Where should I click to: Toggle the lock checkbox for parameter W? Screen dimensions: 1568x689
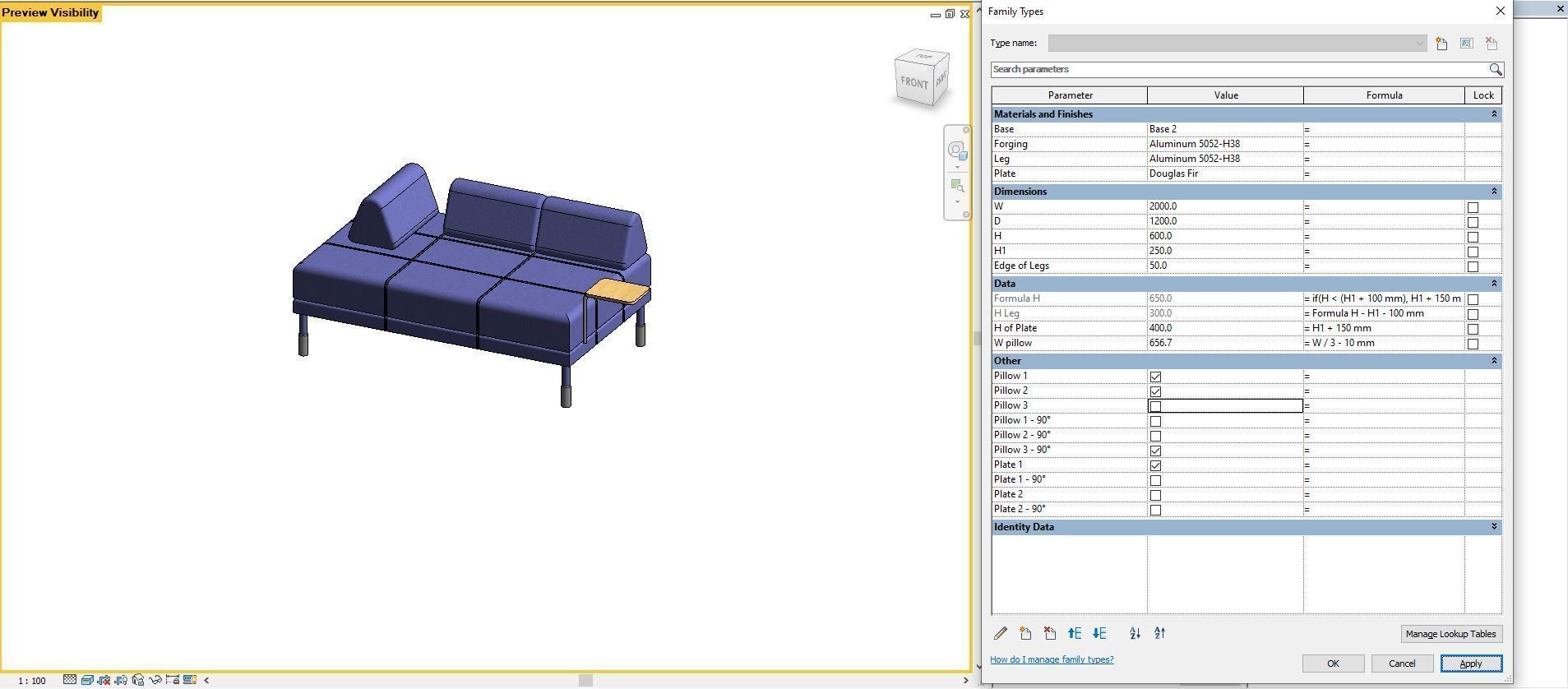pos(1473,207)
